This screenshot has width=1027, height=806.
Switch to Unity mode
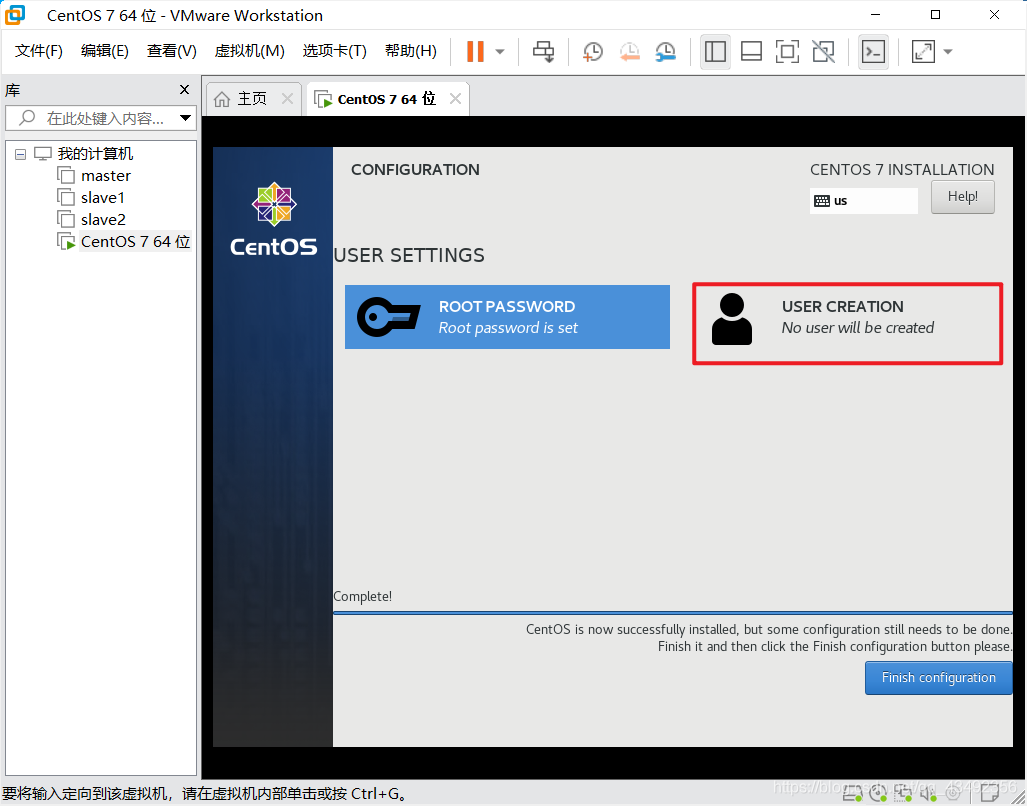pyautogui.click(x=823, y=52)
